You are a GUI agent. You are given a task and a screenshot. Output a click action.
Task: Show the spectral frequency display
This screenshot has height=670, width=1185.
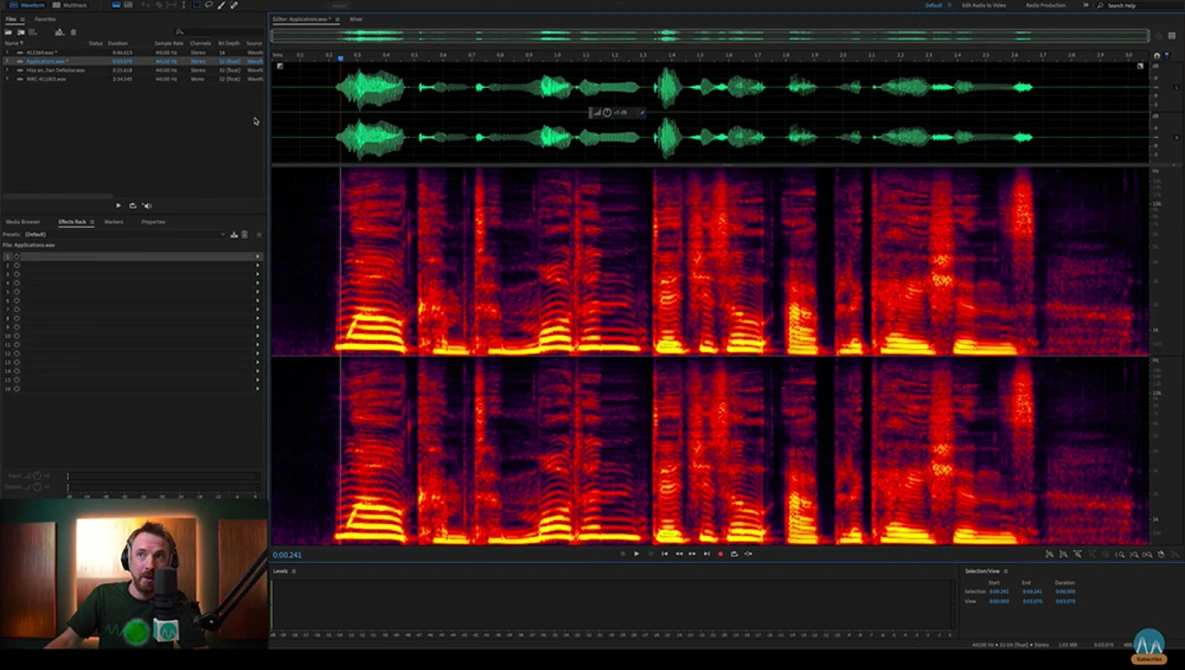tap(116, 5)
